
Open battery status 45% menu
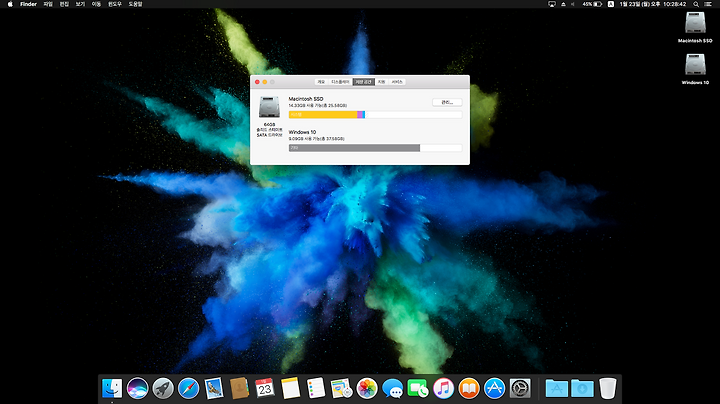tap(592, 4)
